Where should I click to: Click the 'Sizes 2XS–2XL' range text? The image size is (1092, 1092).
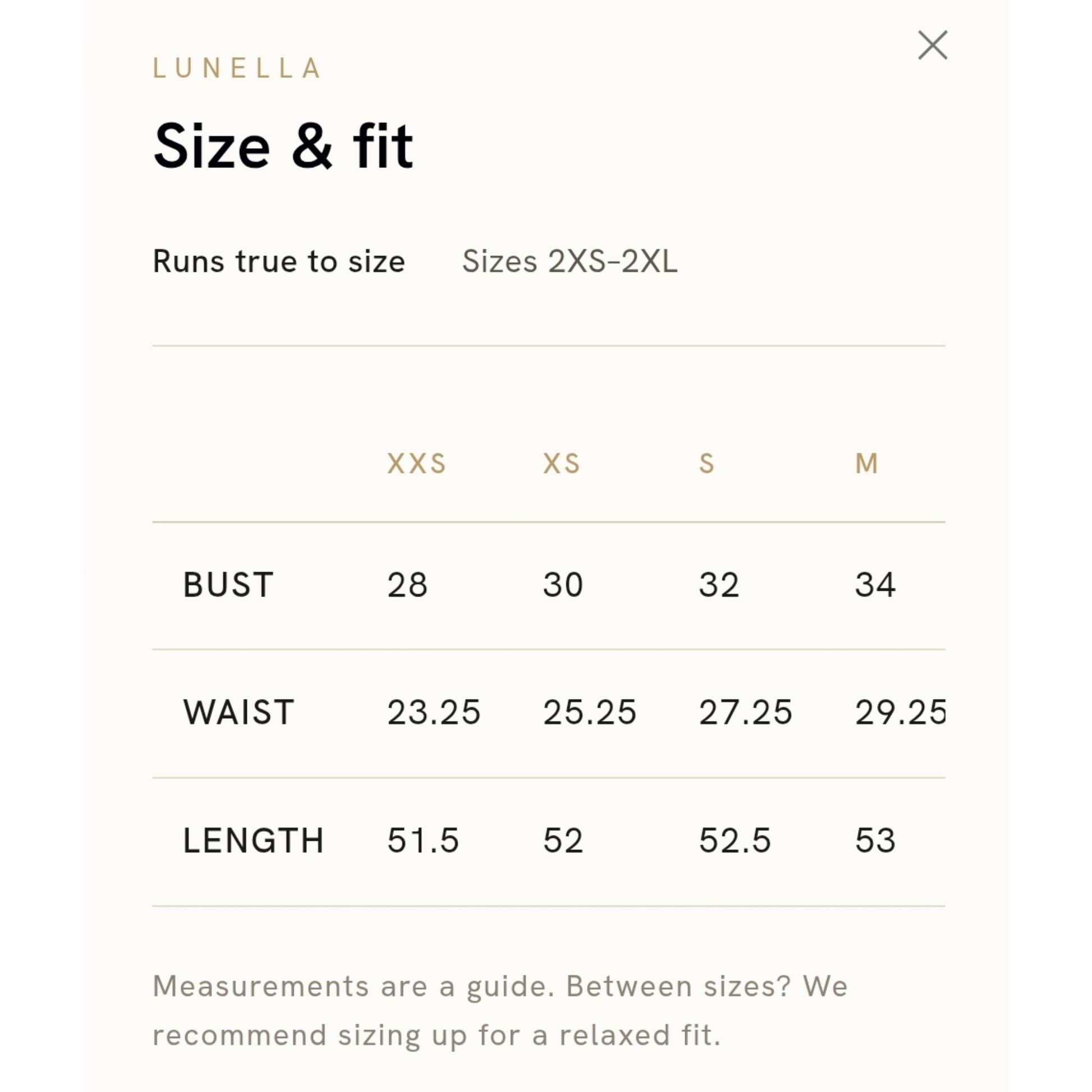tap(570, 261)
